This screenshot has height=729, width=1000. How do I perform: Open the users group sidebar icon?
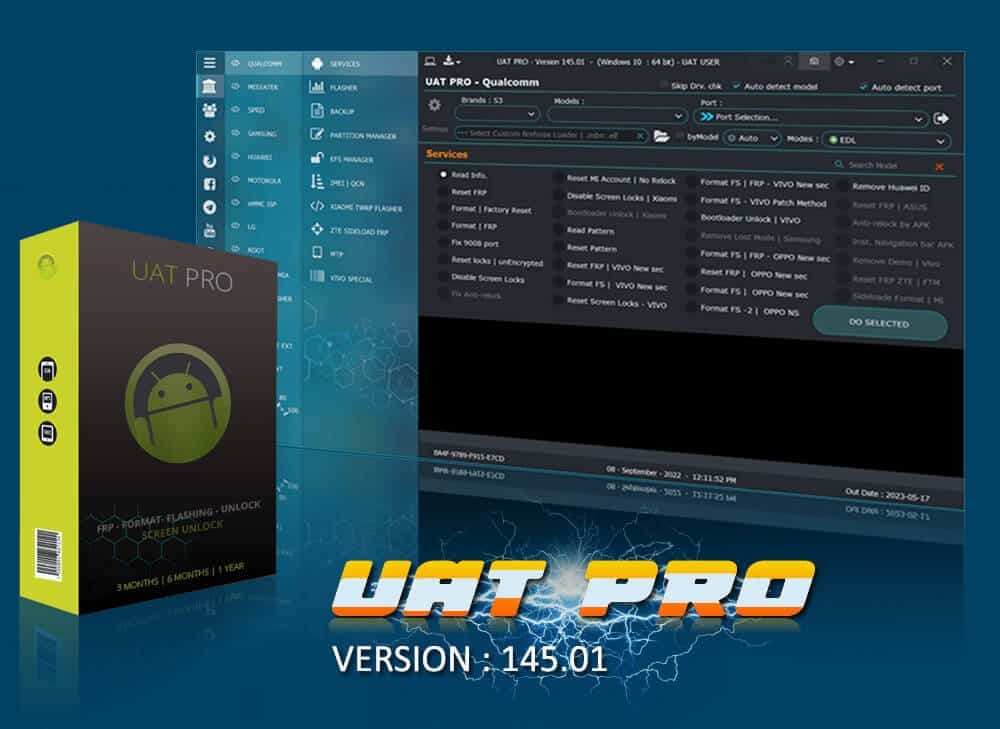209,110
